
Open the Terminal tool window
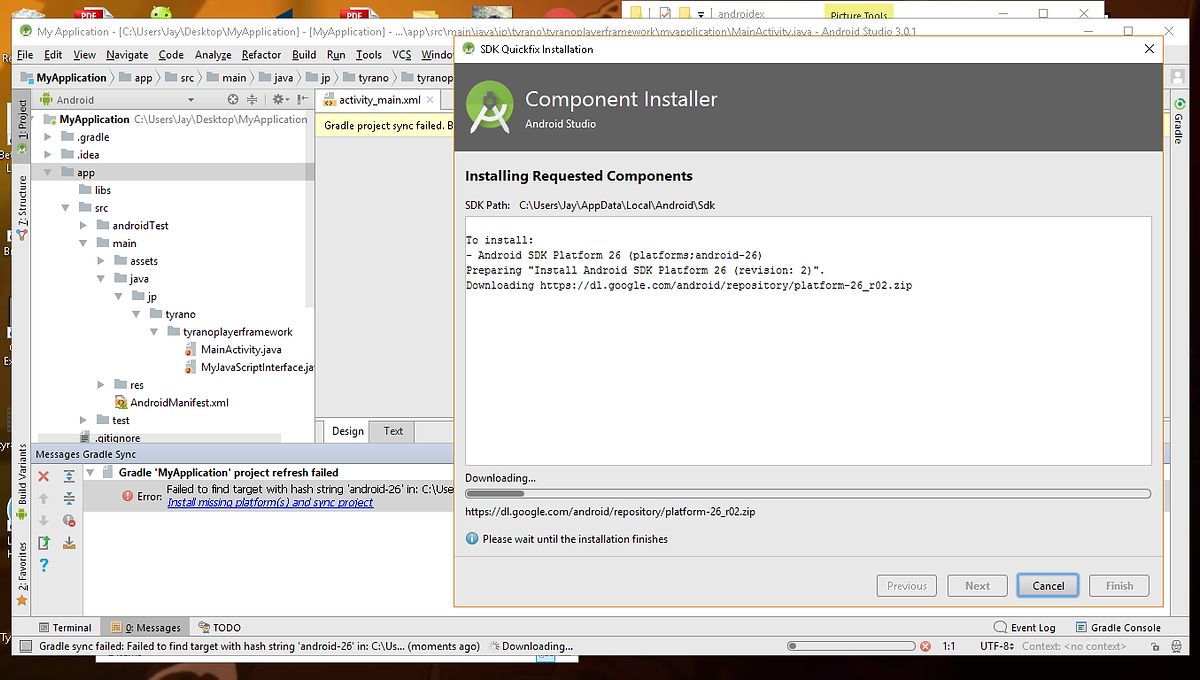point(64,628)
